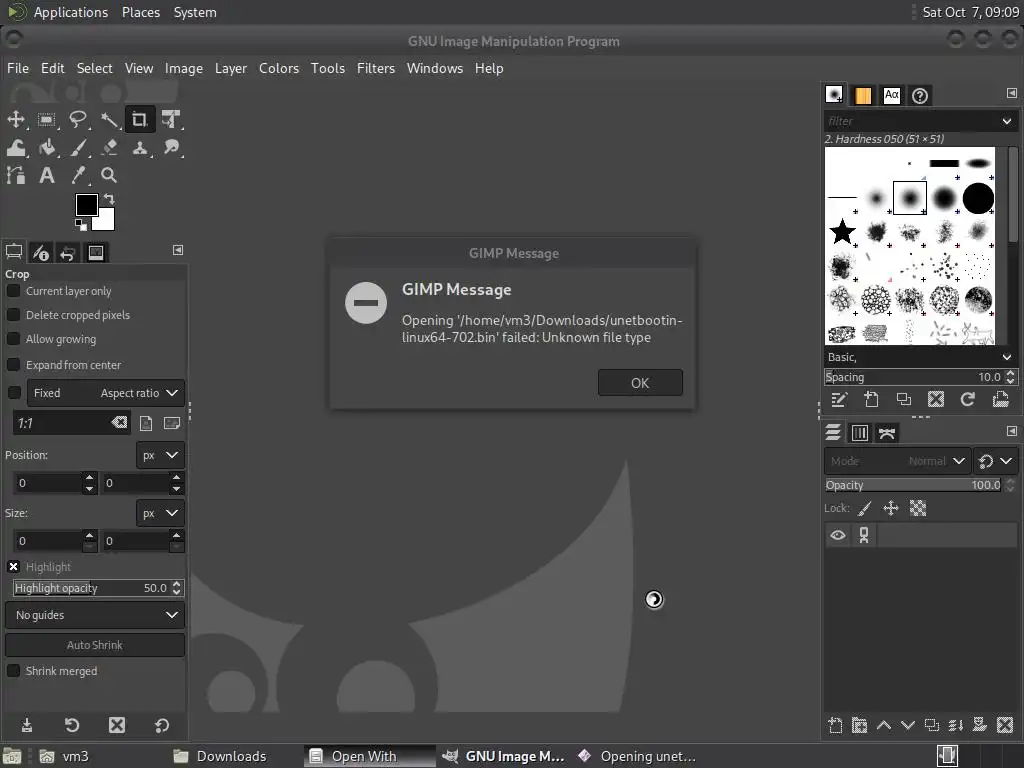Open the Filters menu
Viewport: 1024px width, 768px height.
376,68
